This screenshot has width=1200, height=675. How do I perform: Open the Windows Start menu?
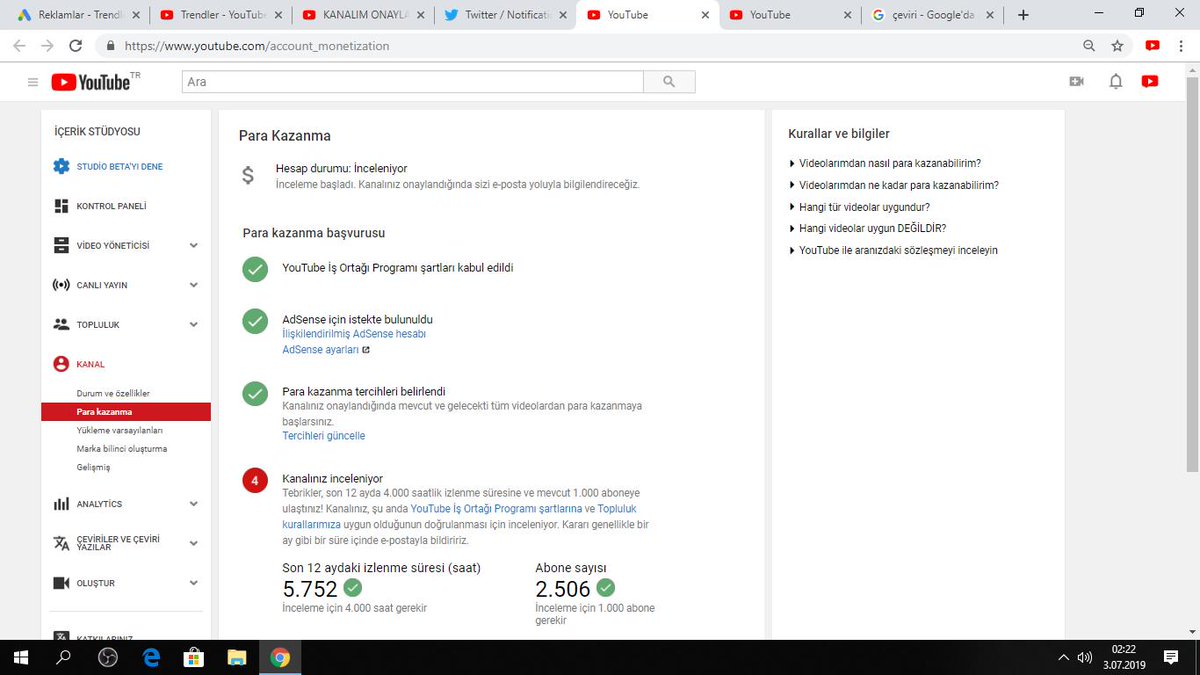(x=19, y=657)
